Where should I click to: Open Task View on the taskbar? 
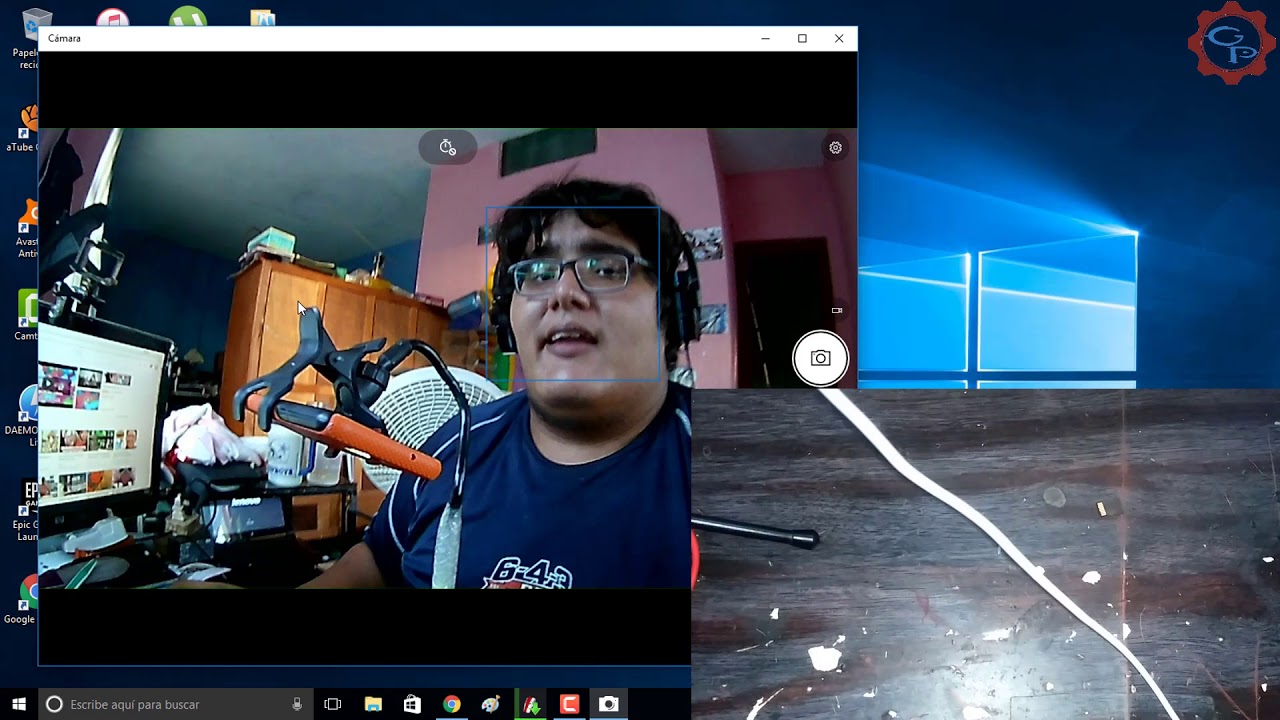click(333, 704)
